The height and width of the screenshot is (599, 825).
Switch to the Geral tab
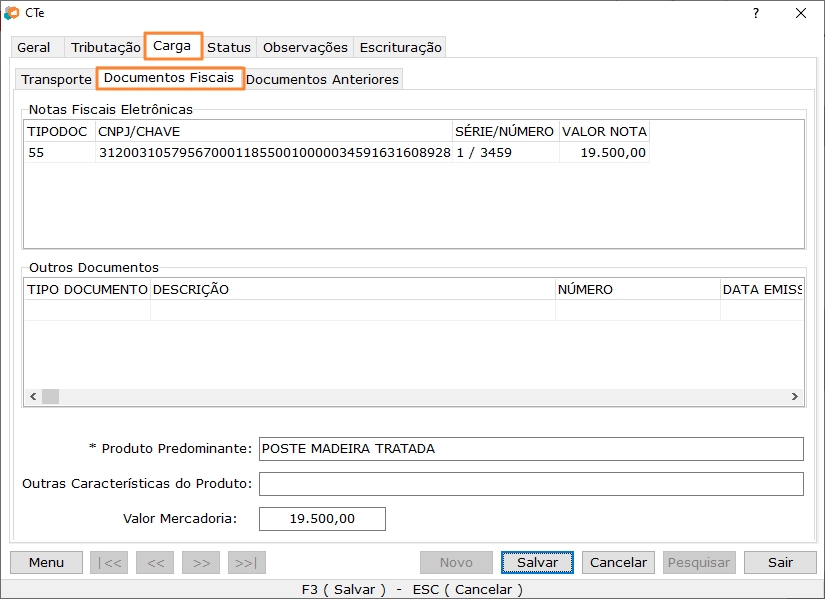(x=35, y=46)
